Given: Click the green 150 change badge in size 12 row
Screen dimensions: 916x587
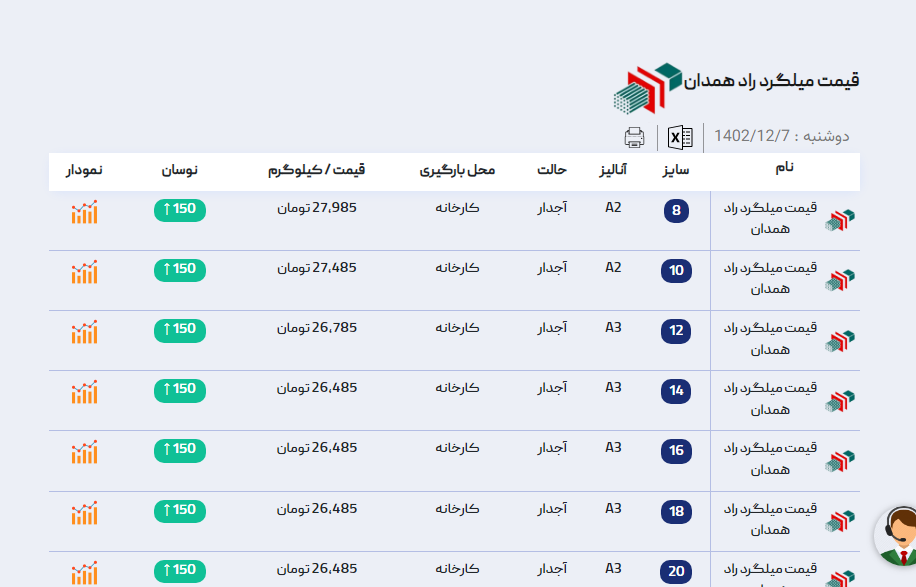Looking at the screenshot, I should (180, 330).
